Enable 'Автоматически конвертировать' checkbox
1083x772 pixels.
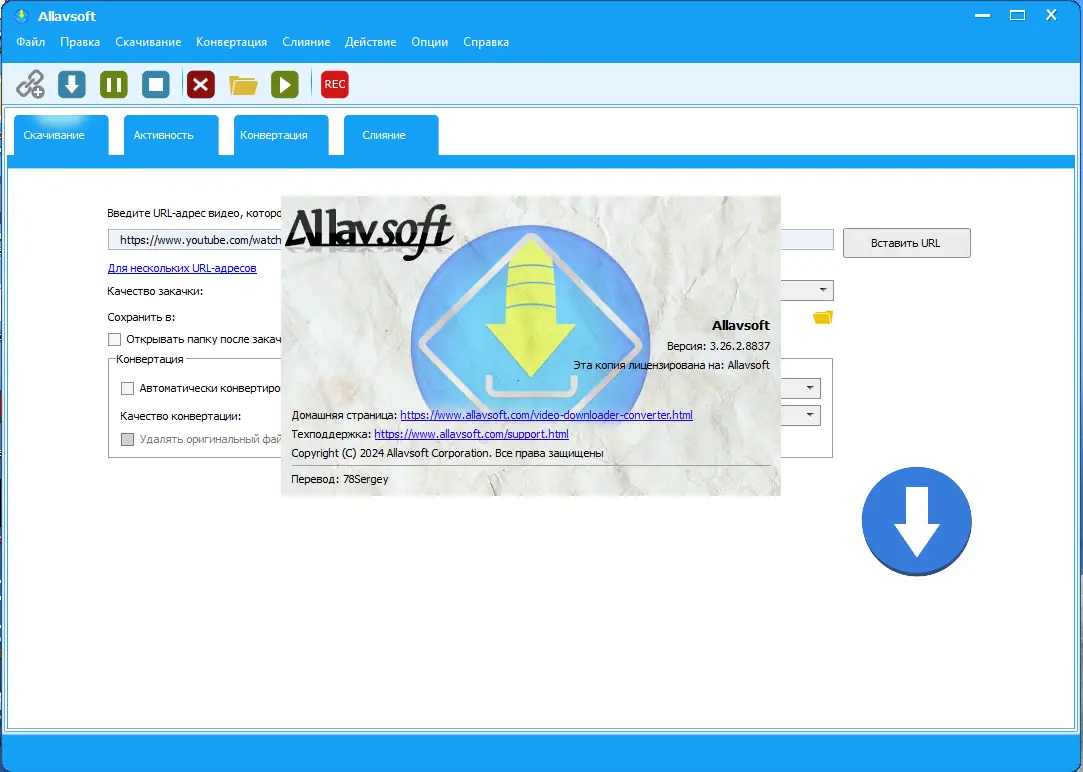click(127, 388)
